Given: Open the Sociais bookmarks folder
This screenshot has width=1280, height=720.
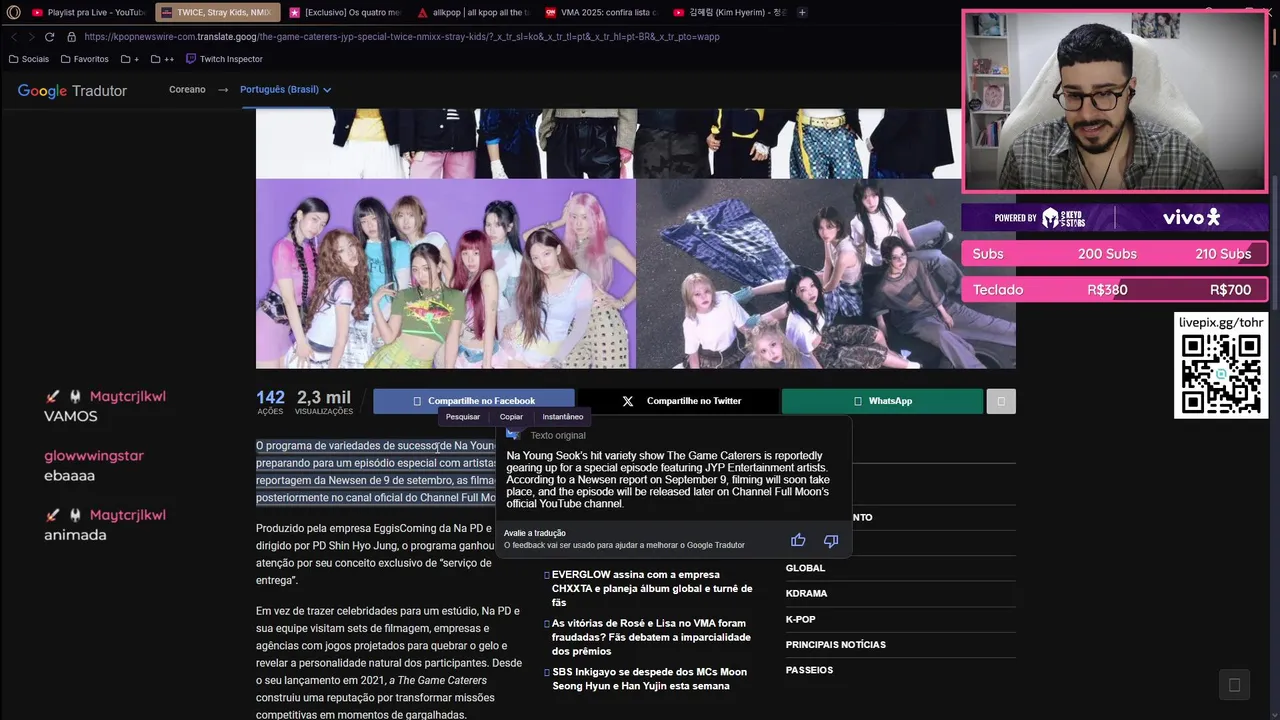Looking at the screenshot, I should point(29,59).
